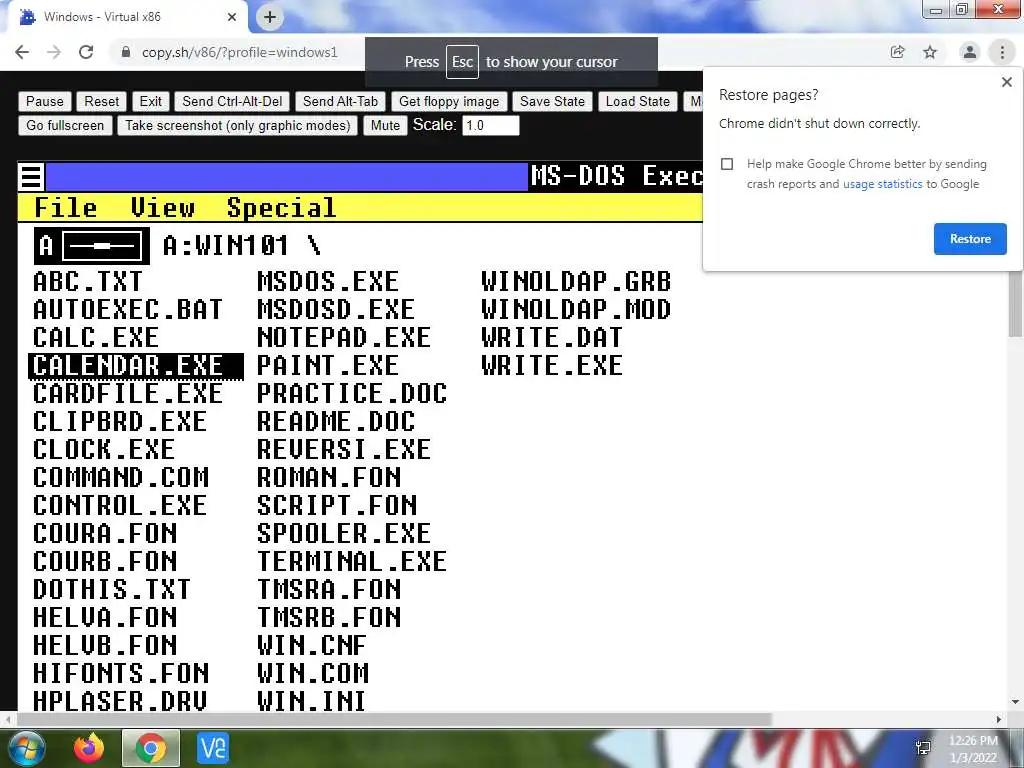Click Save State button
Screen dimensions: 1024x768
click(552, 101)
